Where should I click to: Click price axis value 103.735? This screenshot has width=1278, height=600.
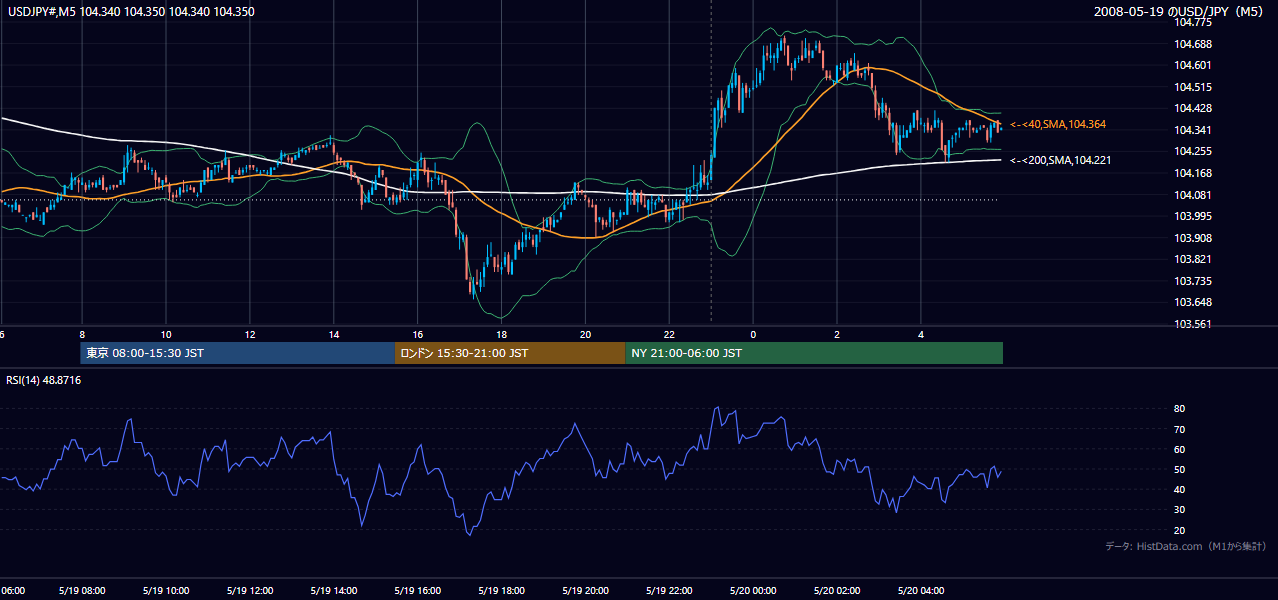point(1194,281)
